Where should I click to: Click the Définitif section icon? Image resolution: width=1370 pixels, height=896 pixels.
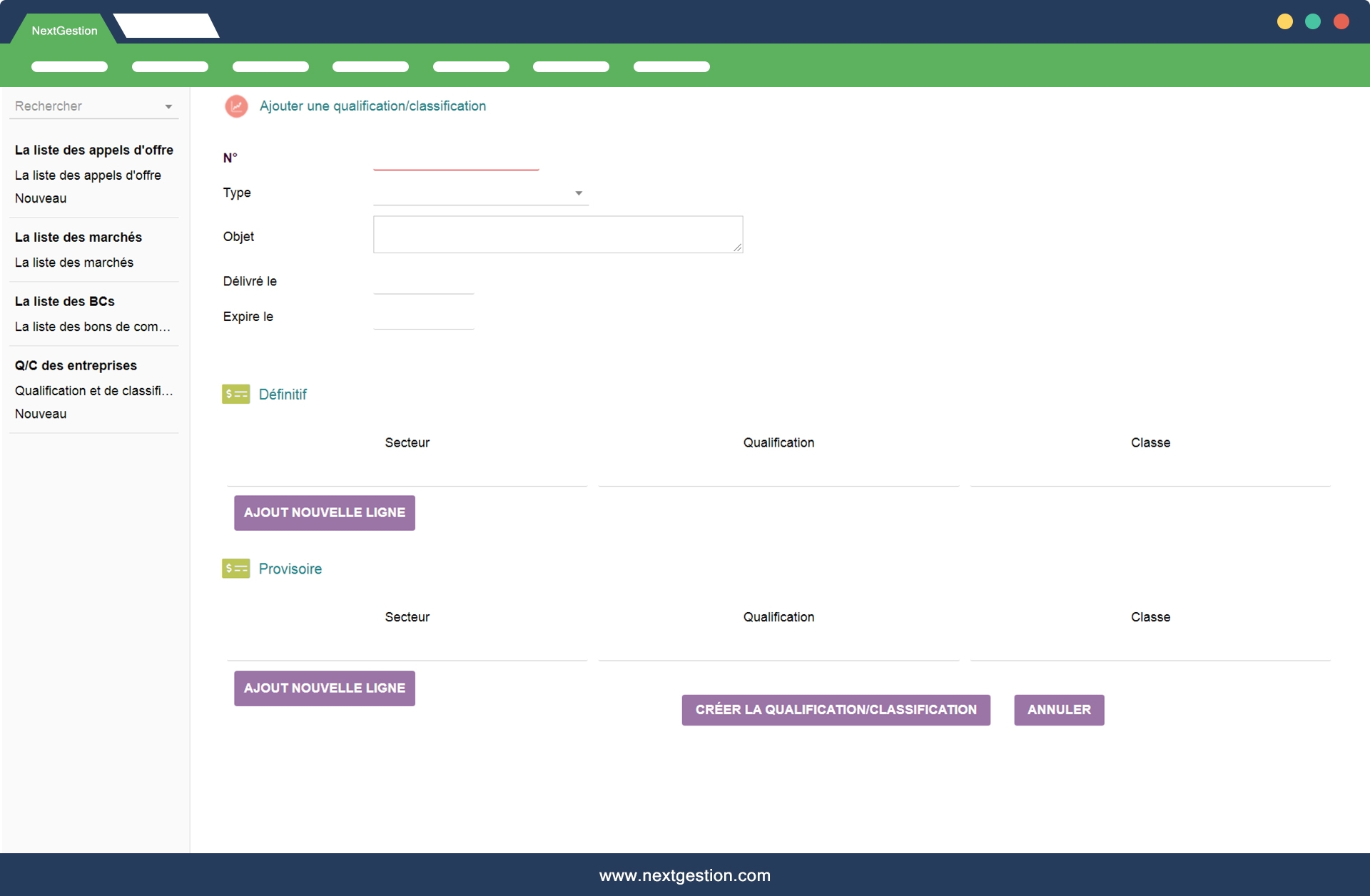(x=235, y=394)
